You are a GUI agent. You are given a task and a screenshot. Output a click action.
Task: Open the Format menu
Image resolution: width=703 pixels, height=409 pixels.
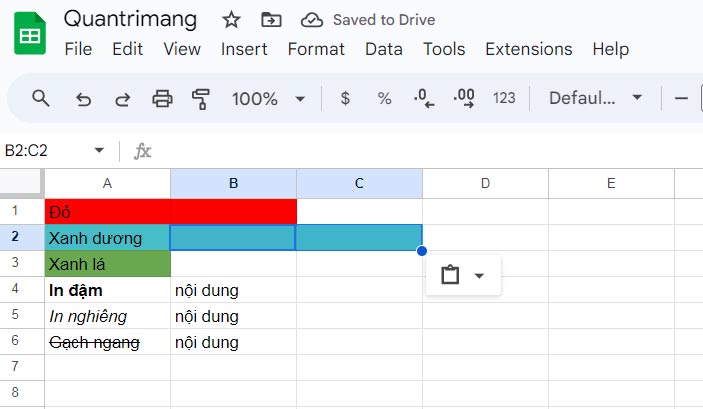(x=316, y=49)
